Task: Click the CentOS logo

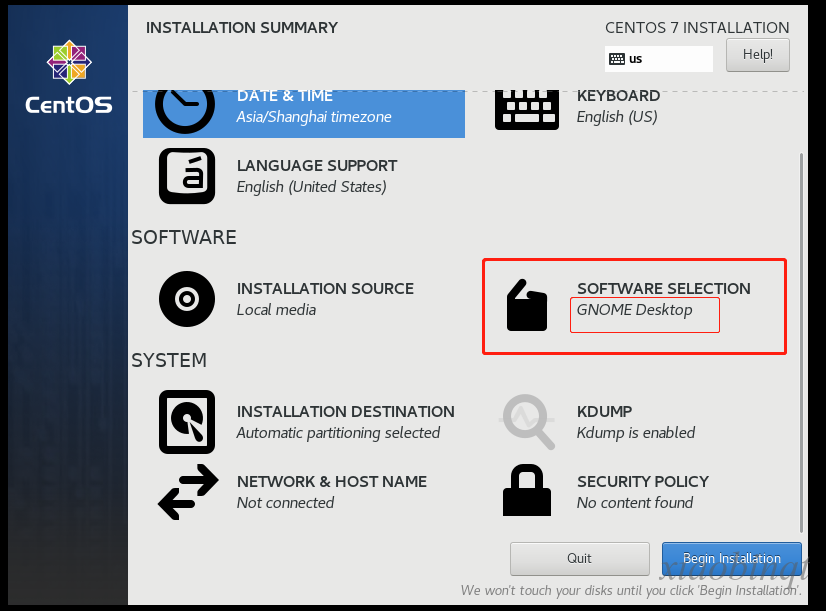Action: pyautogui.click(x=69, y=77)
